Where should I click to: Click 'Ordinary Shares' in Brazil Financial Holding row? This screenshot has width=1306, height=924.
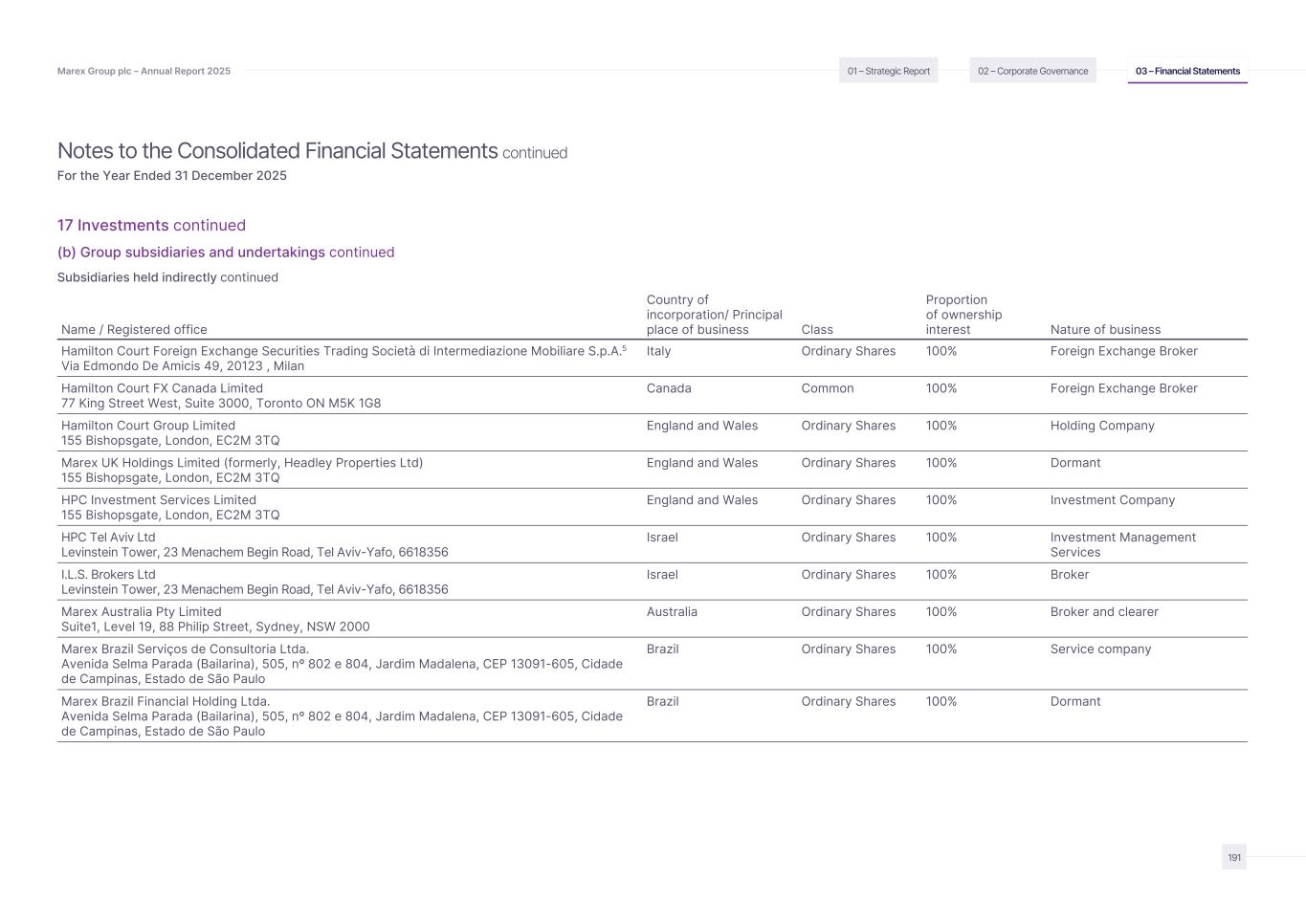coord(849,702)
